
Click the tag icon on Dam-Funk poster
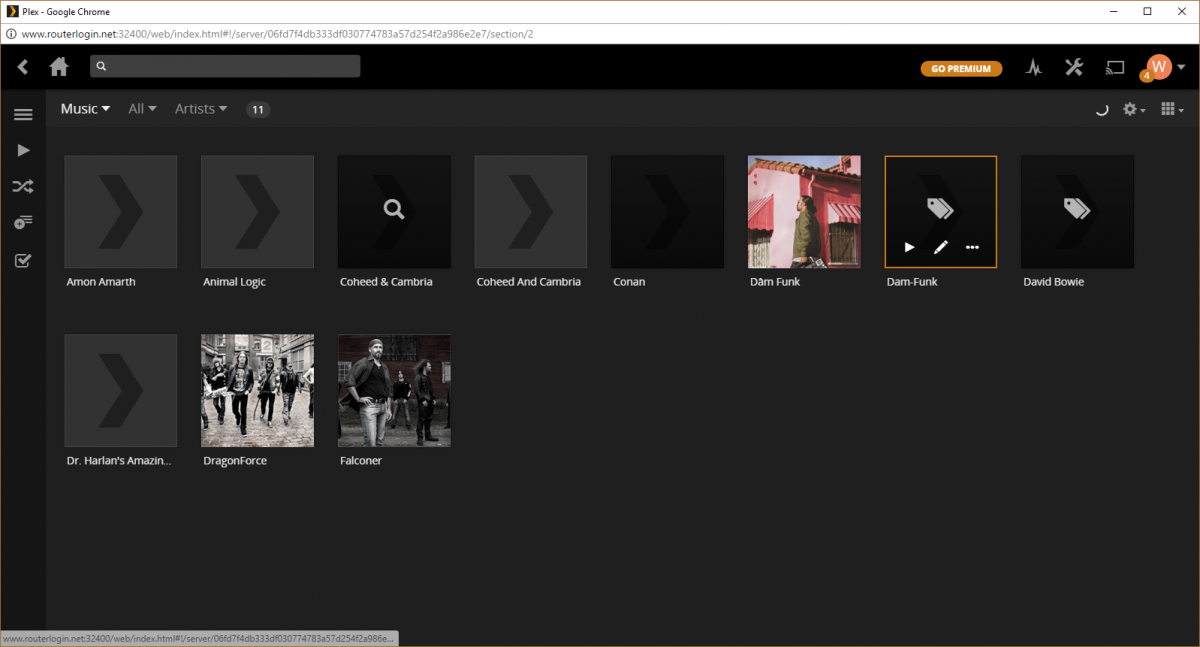pos(940,208)
